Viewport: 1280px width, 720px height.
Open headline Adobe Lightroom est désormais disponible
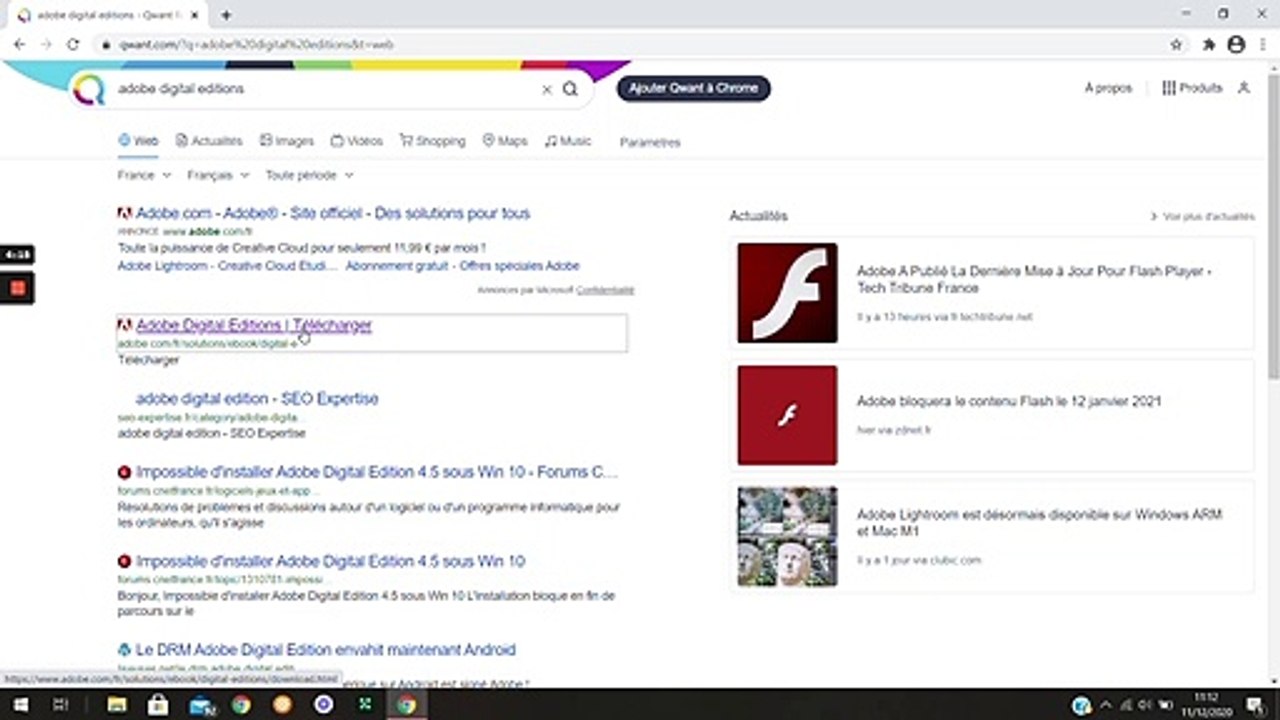tap(1039, 522)
